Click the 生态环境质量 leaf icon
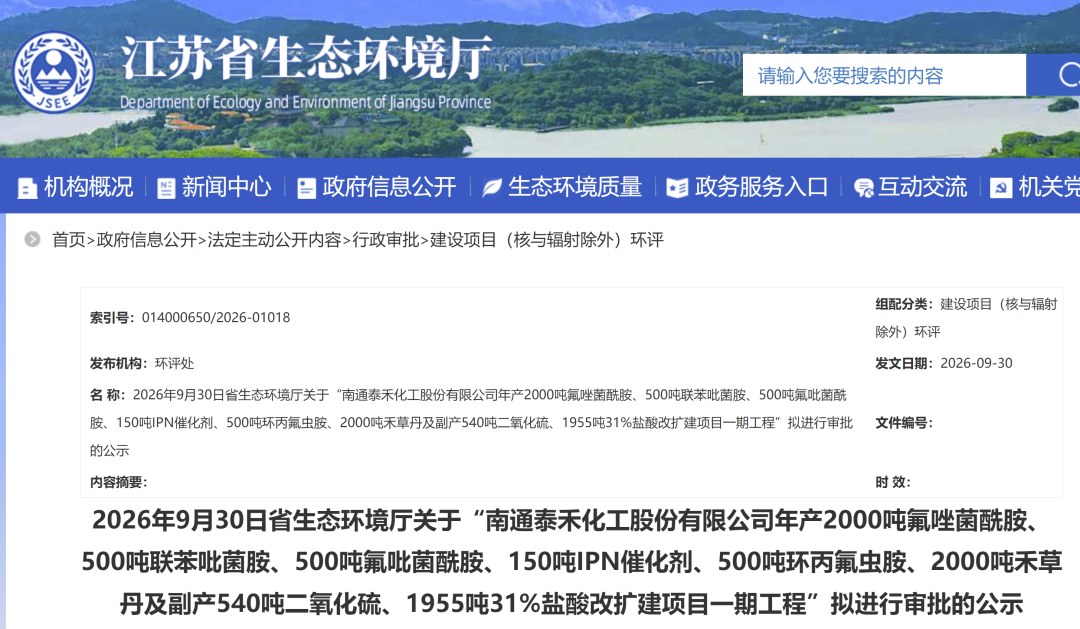Image resolution: width=1080 pixels, height=629 pixels. point(491,187)
